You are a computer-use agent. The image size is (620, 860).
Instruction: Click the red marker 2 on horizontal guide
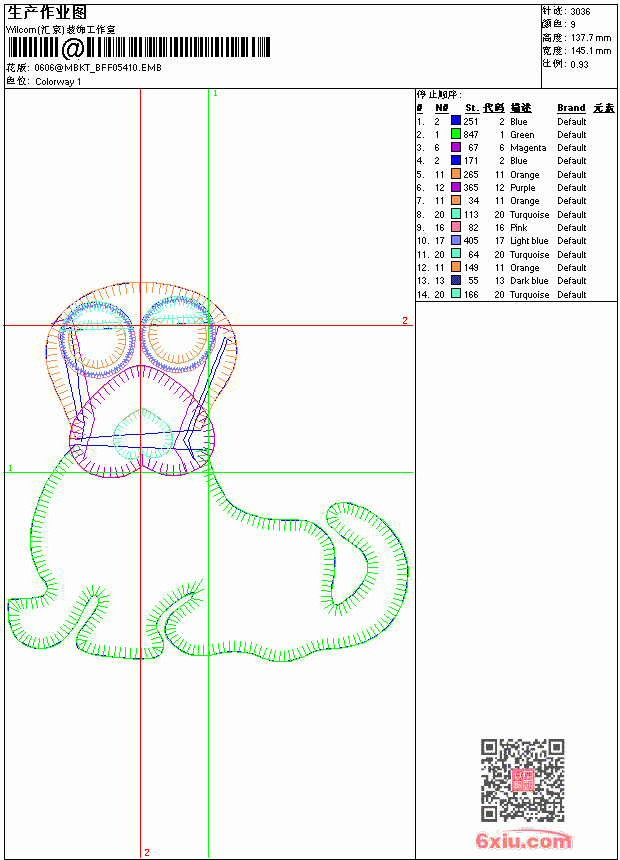(405, 320)
